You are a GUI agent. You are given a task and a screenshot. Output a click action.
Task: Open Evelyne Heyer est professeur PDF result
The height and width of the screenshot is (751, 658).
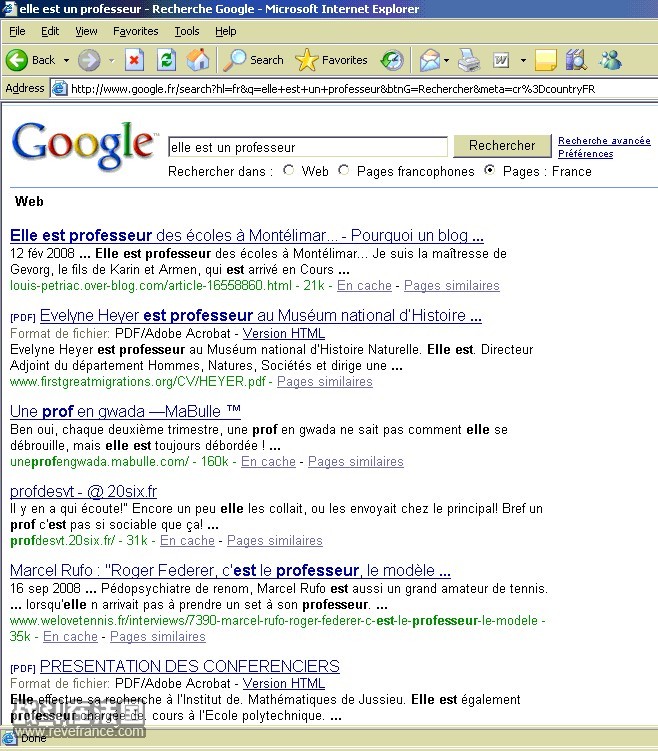click(x=261, y=316)
